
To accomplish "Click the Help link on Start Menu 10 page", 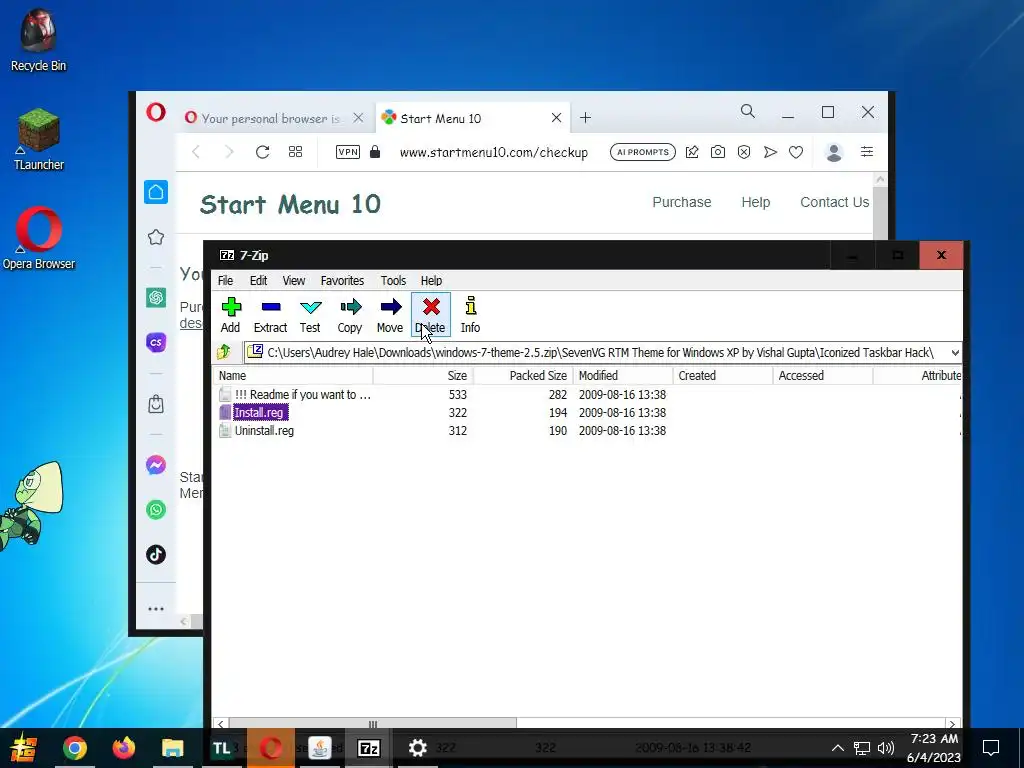I will (756, 202).
